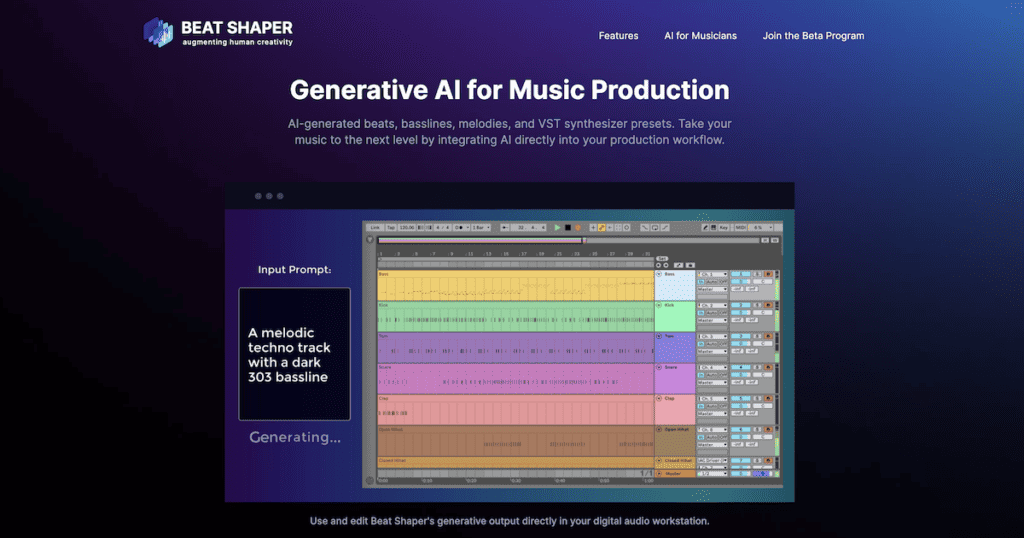Solo the Snare track
1024x538 pixels.
pos(757,367)
